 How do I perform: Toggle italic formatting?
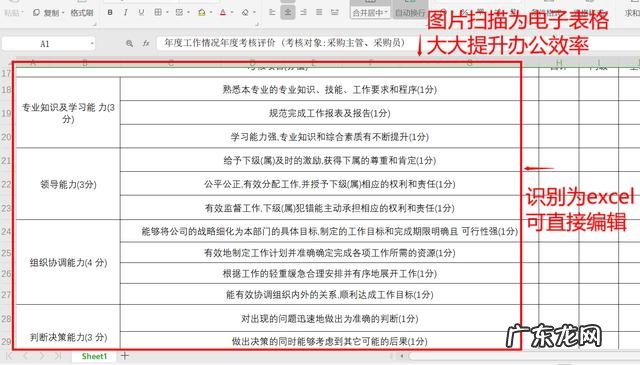point(125,13)
